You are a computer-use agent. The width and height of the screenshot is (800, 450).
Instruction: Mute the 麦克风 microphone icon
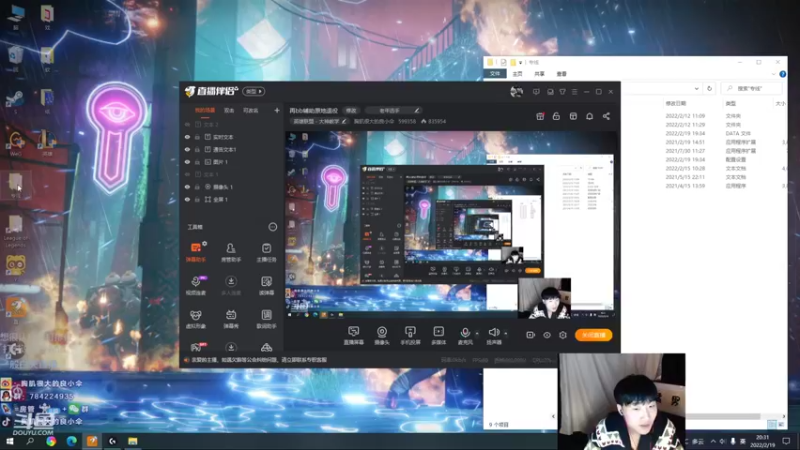465,333
